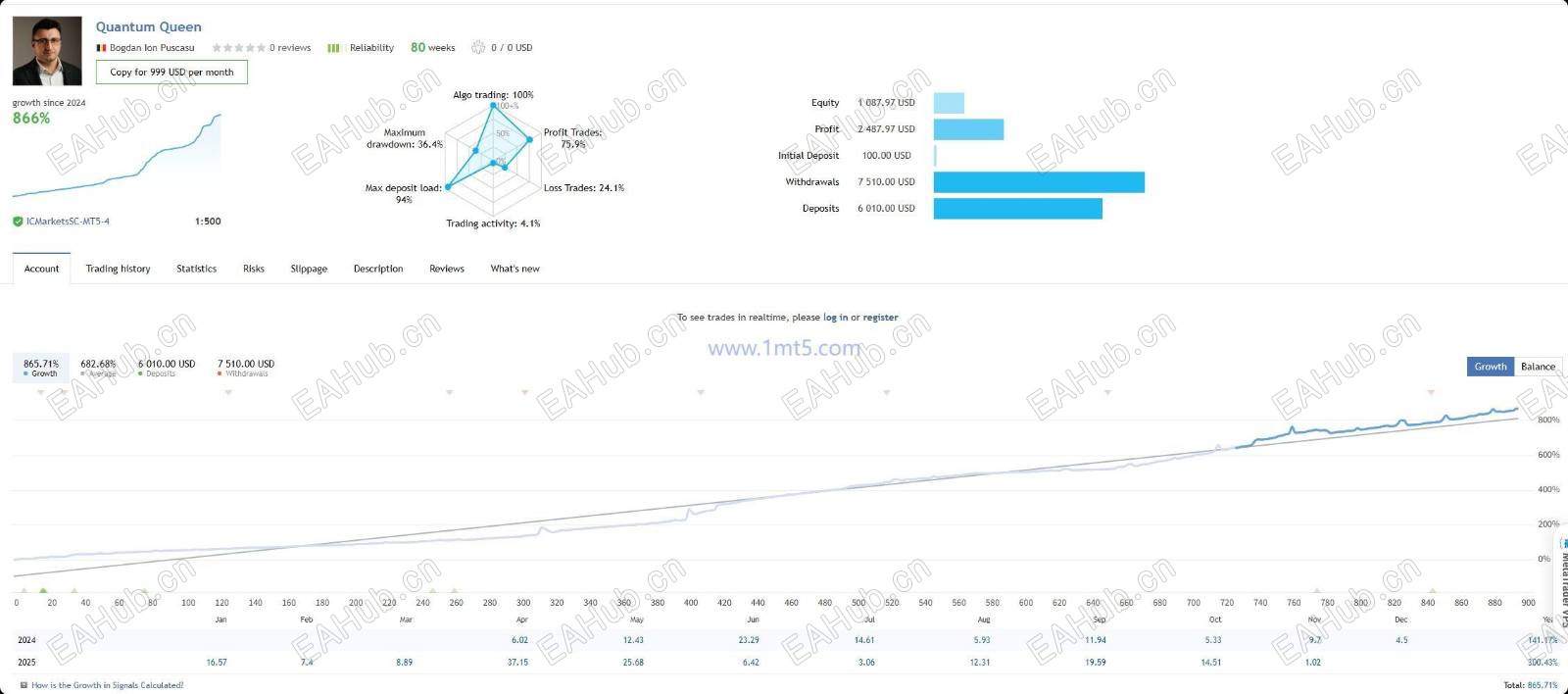Click the info icon beside growth calculation link
Screen dimensions: 1568x694
(x=24, y=685)
